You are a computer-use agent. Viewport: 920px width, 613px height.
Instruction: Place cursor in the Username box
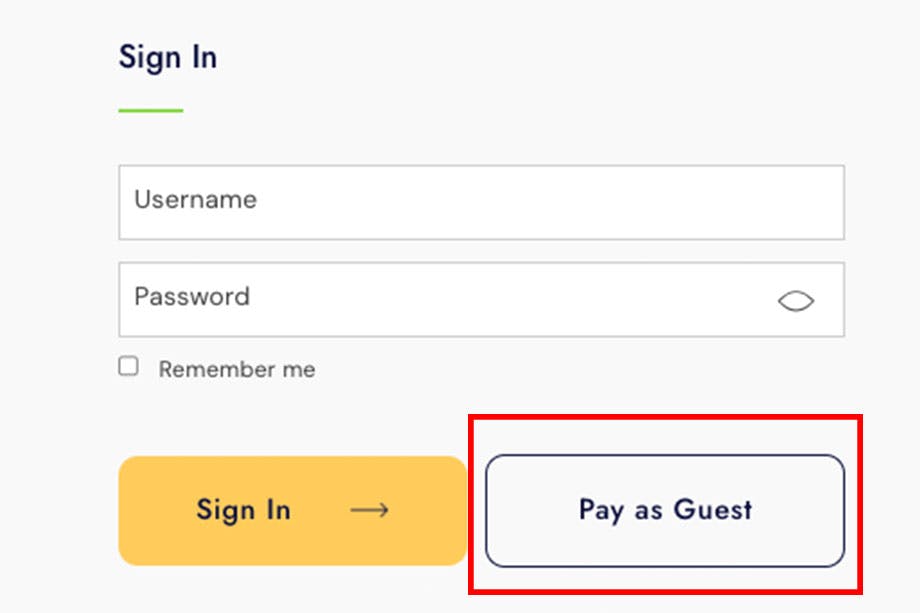(x=481, y=202)
